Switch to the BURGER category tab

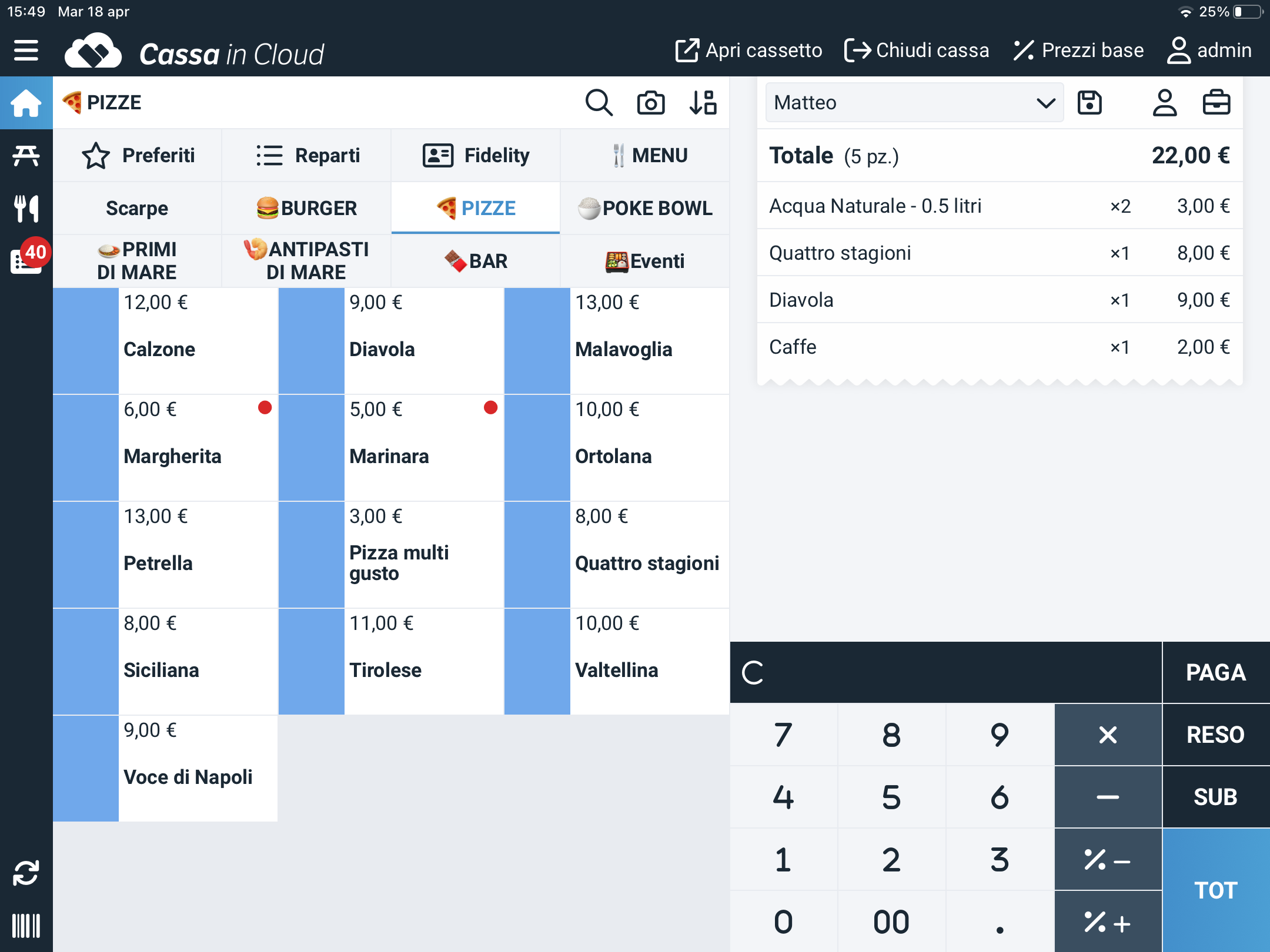[306, 208]
